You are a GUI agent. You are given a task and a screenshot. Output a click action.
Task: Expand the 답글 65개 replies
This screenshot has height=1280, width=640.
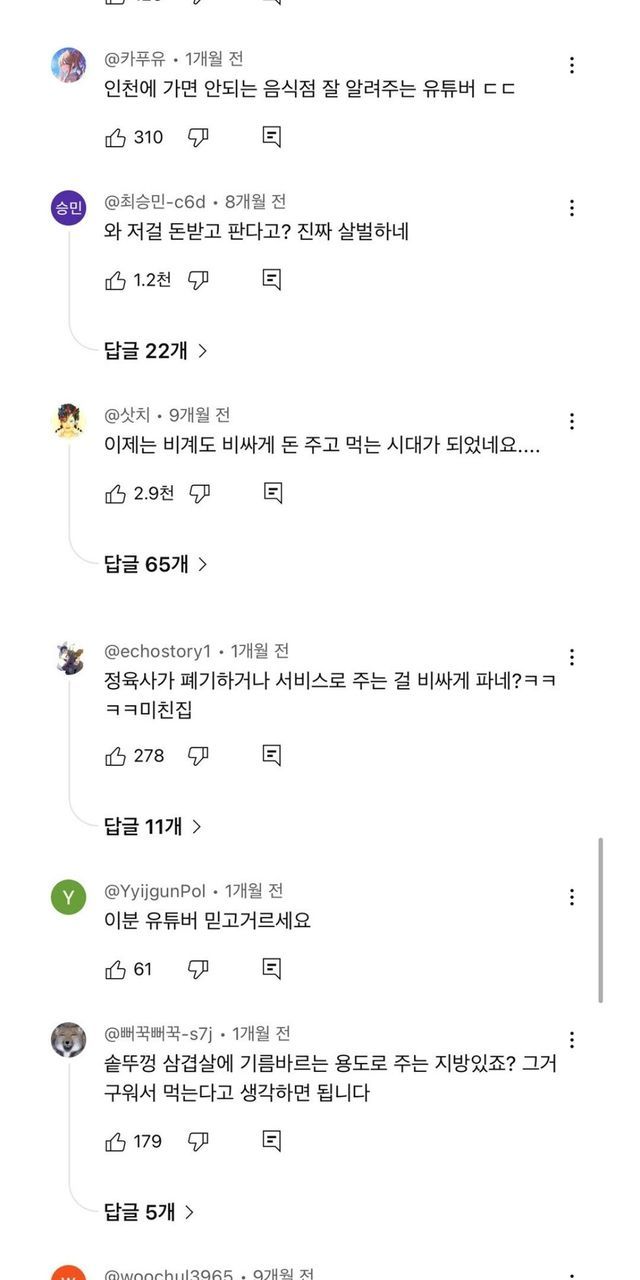(156, 564)
